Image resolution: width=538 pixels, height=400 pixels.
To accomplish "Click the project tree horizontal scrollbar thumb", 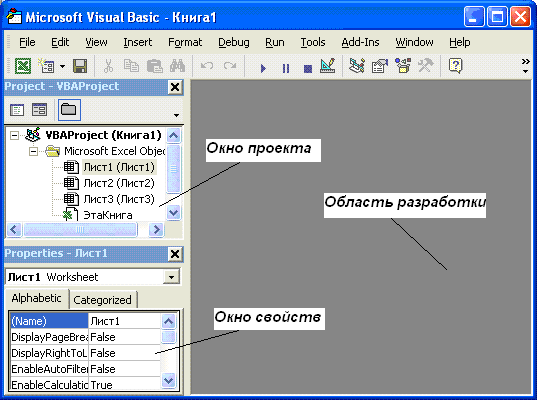I will [80, 230].
